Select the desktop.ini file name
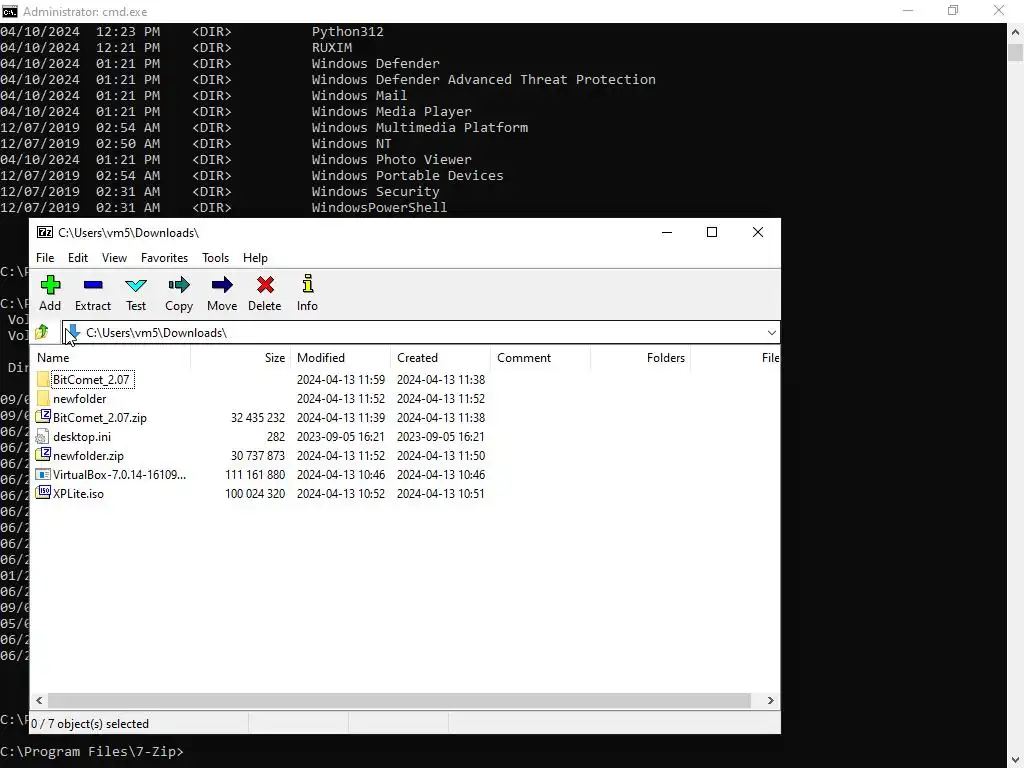This screenshot has width=1024, height=768. coord(82,437)
